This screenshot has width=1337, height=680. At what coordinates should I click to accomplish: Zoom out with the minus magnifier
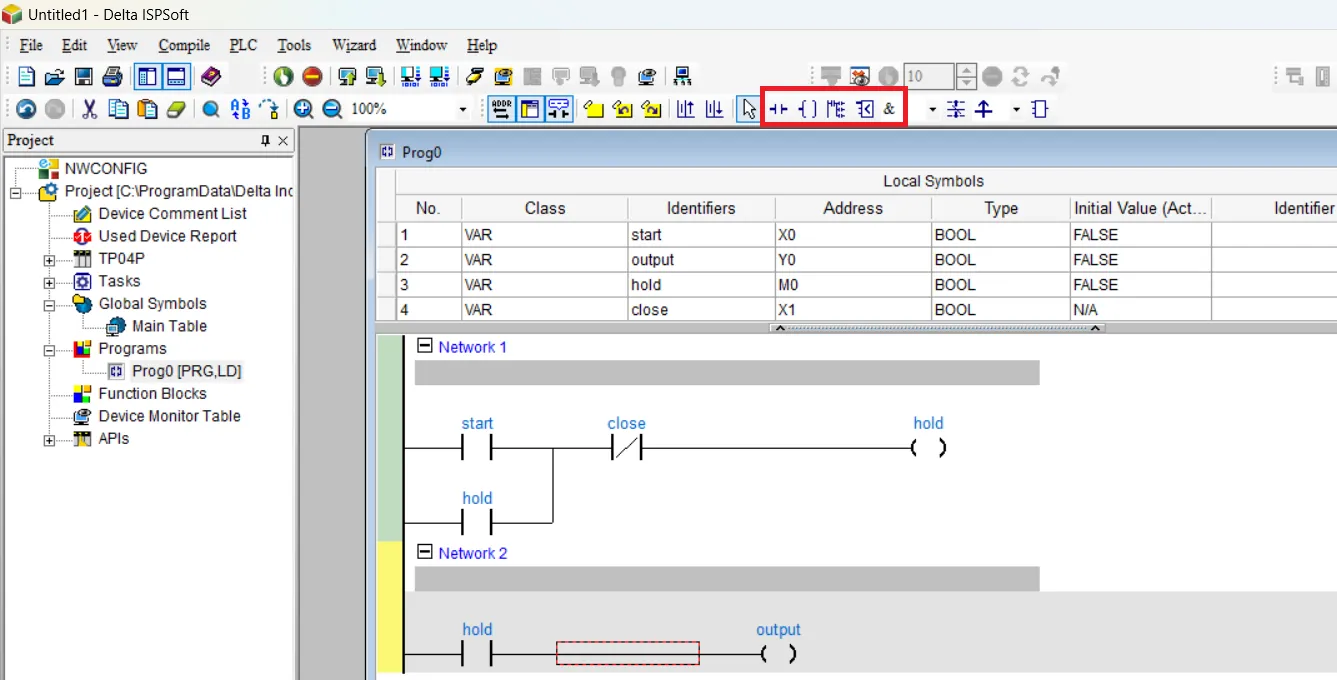(332, 109)
